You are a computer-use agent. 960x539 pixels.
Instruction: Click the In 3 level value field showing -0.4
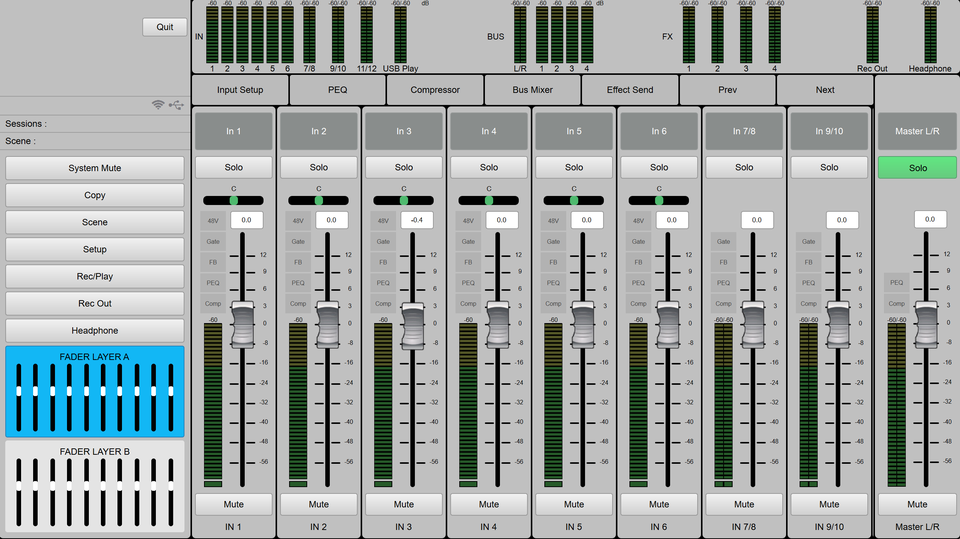[416, 220]
